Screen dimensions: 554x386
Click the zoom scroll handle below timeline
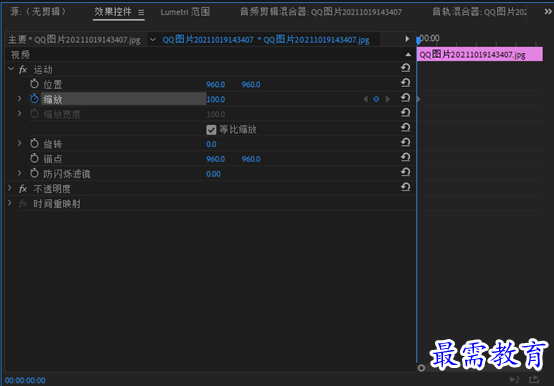421,368
